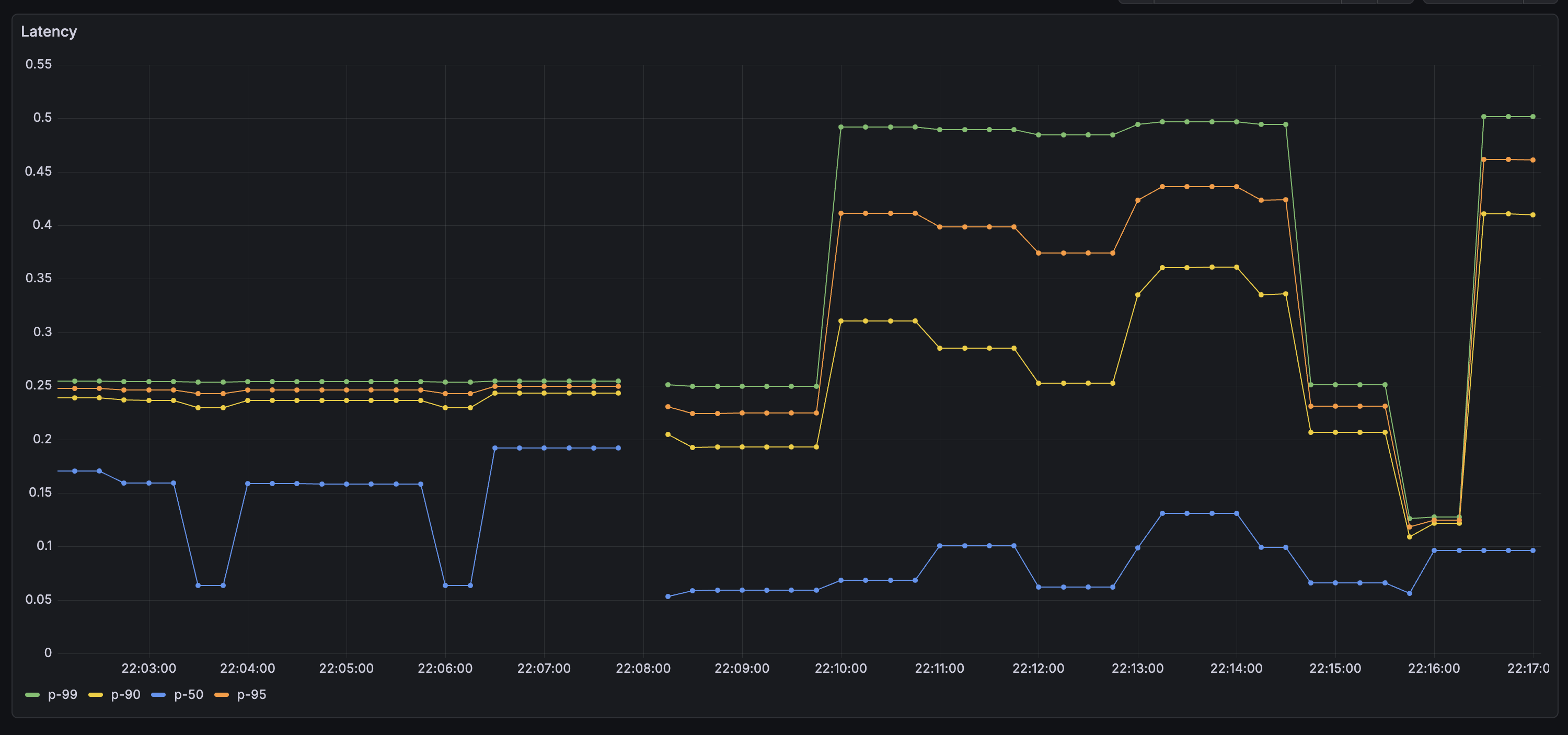Select the p-50 legend label text

tap(189, 695)
